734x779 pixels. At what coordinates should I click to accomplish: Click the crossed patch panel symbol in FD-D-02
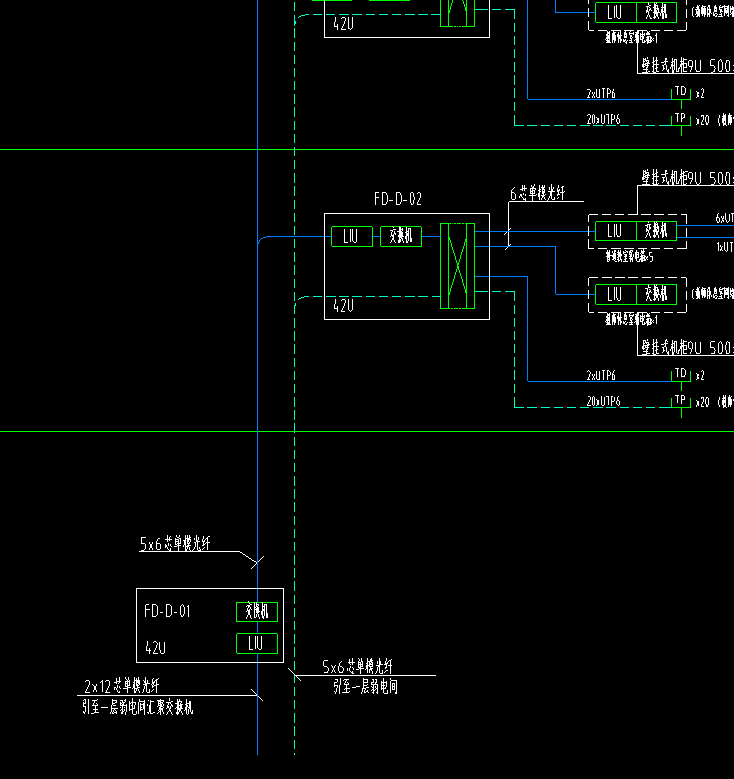point(457,266)
